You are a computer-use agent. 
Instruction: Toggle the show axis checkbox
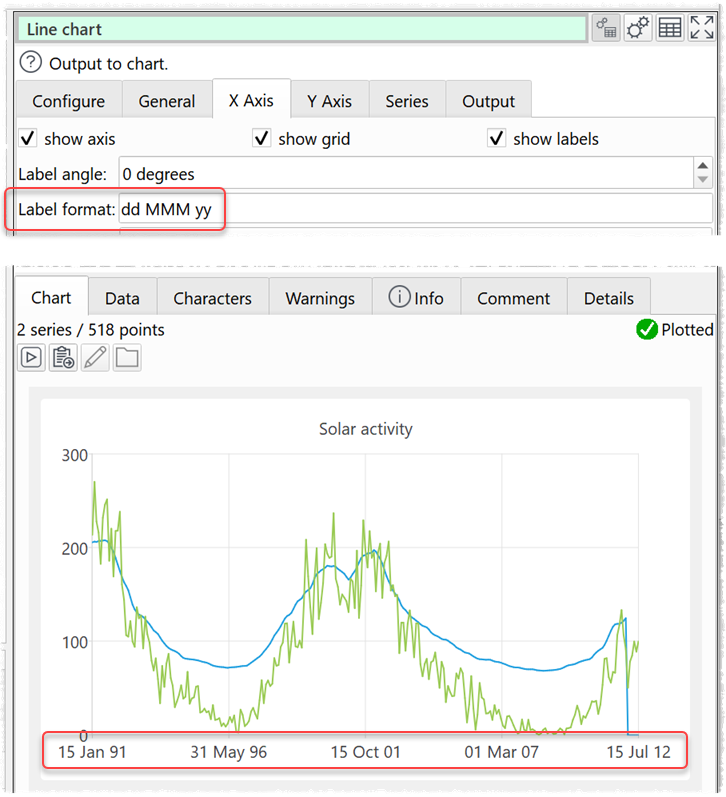(28, 138)
